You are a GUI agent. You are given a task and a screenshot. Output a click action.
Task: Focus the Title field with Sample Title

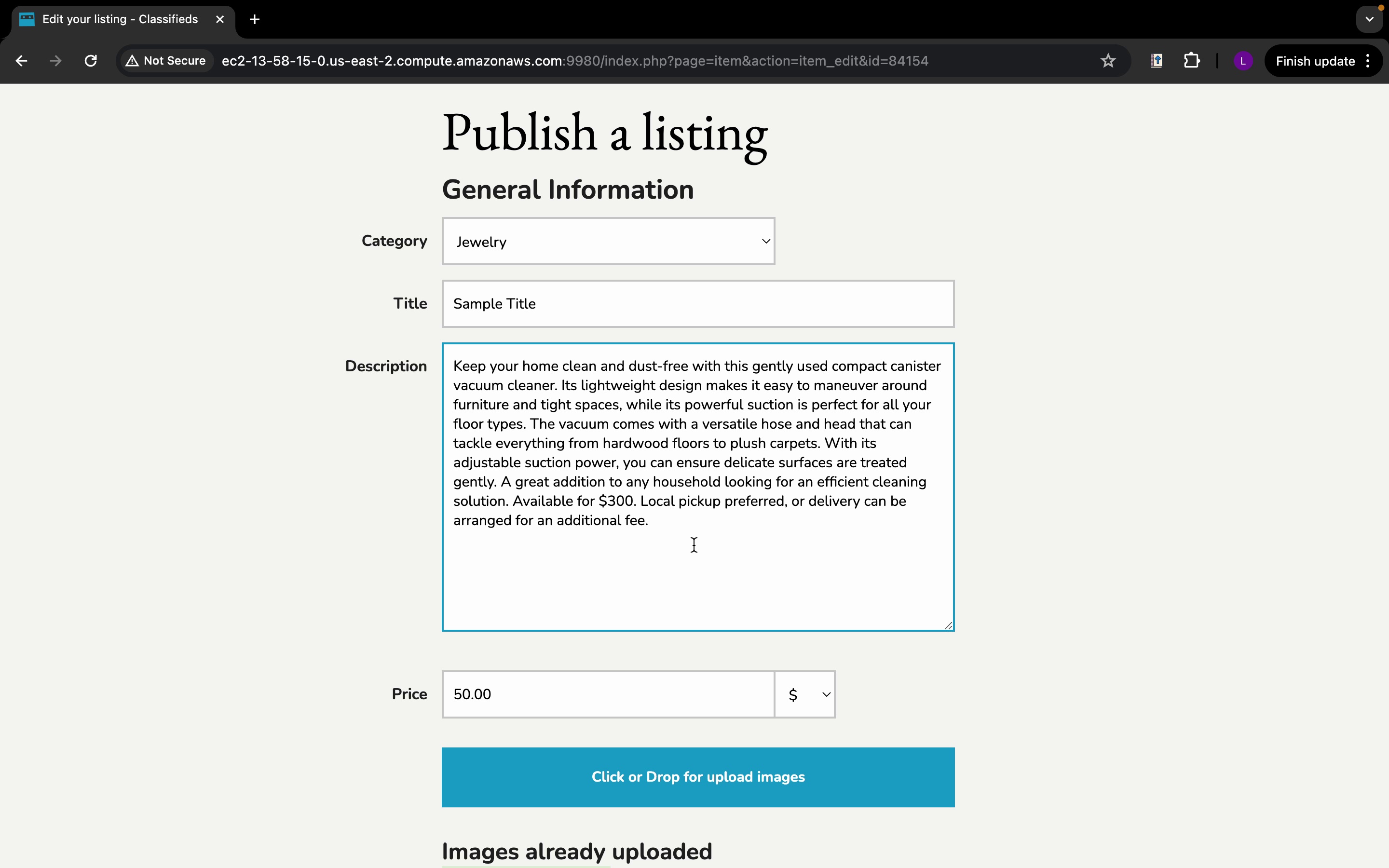[697, 304]
